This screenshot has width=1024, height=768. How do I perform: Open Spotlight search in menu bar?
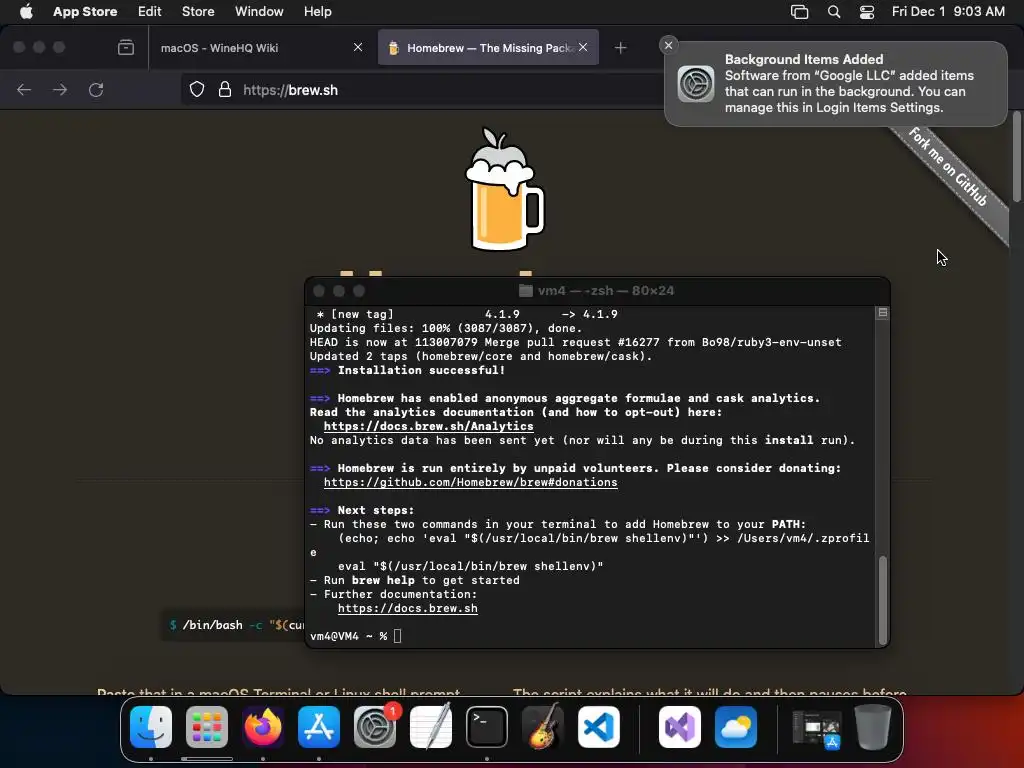point(834,11)
